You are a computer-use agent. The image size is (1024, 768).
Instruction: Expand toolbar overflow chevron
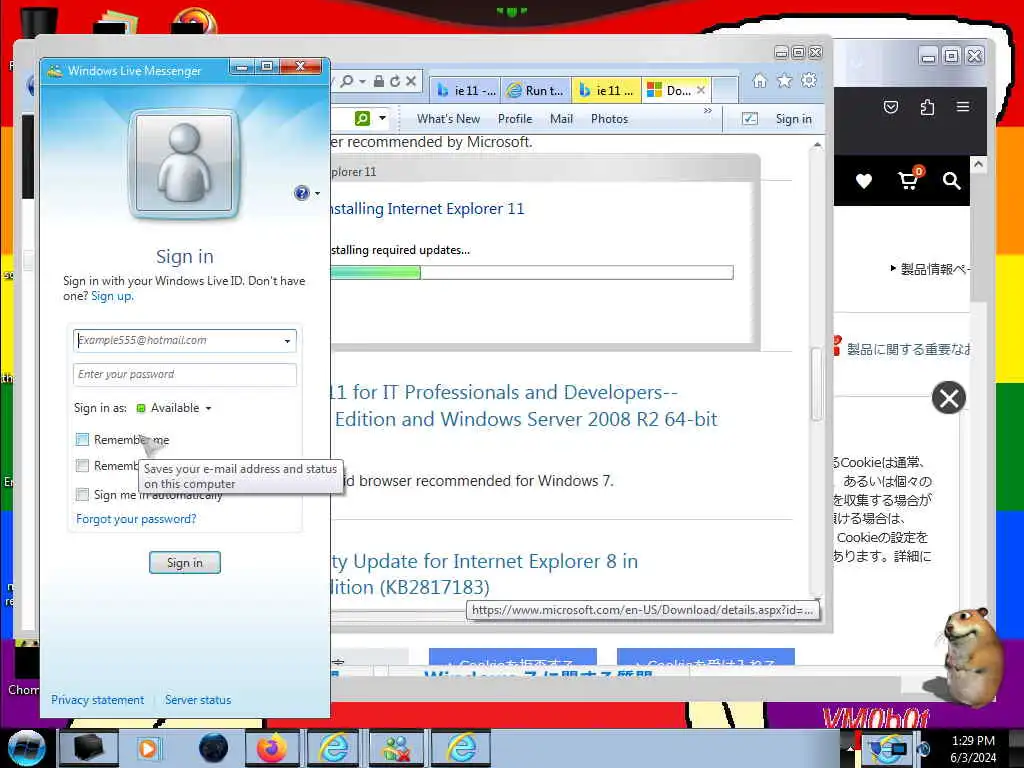point(707,111)
